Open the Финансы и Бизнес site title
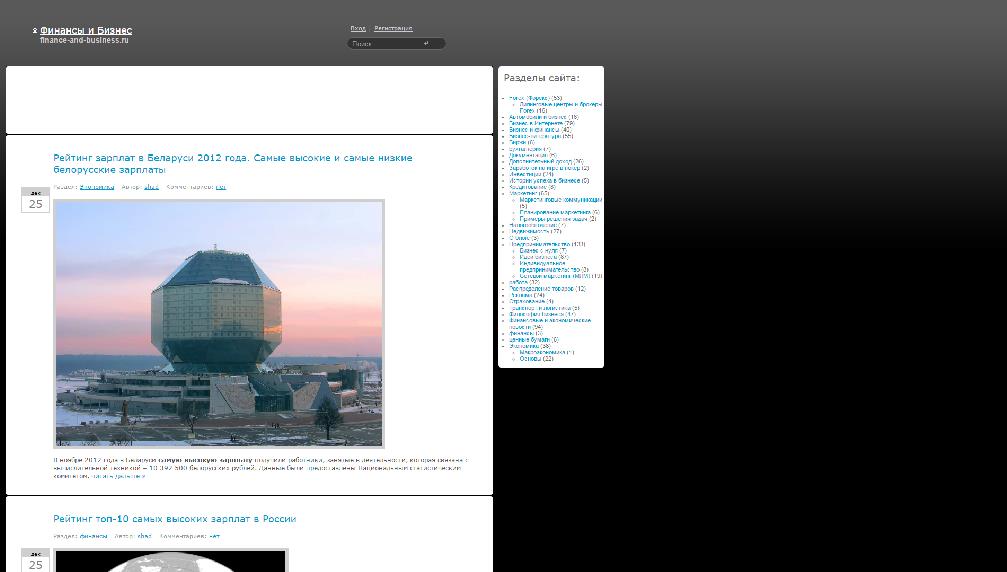 (86, 30)
